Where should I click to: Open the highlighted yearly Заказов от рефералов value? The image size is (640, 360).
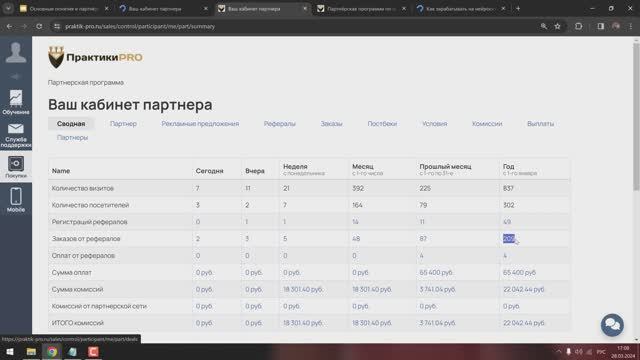point(509,238)
